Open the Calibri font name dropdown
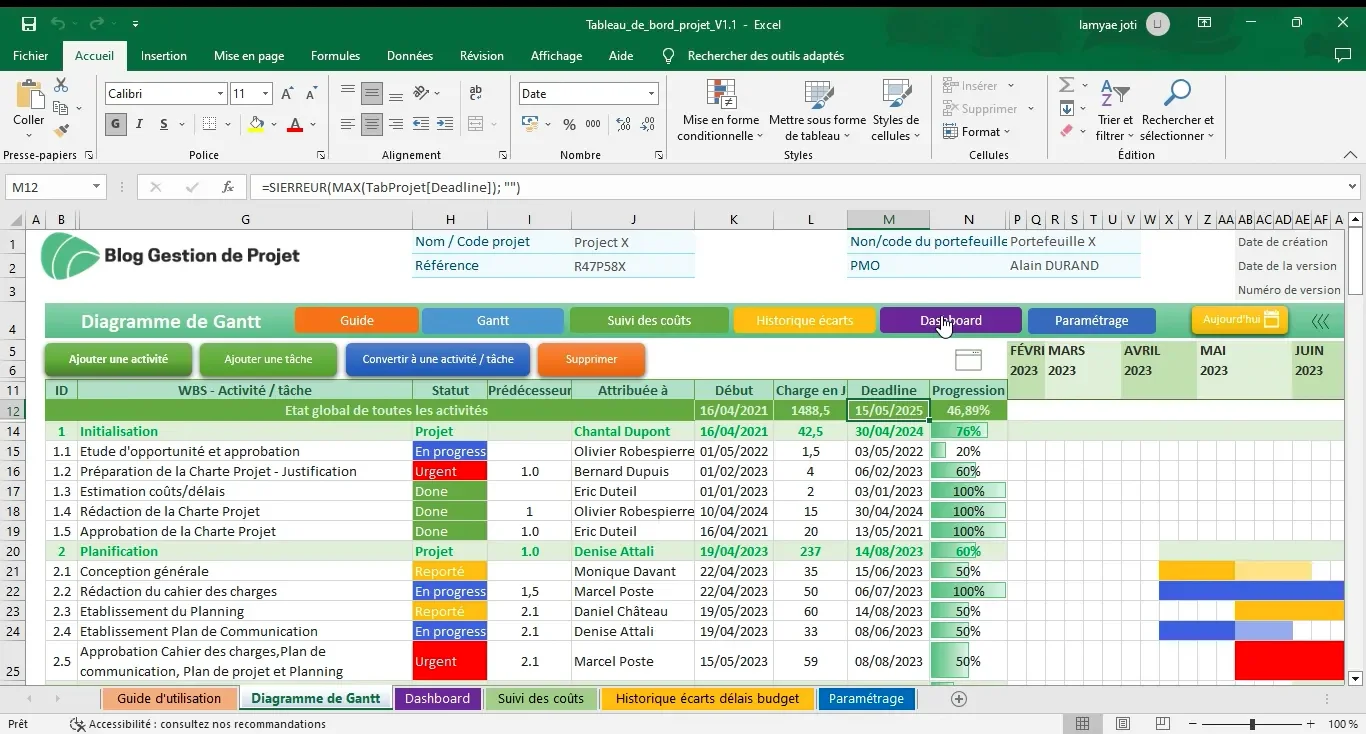Image resolution: width=1366 pixels, height=734 pixels. pyautogui.click(x=220, y=94)
